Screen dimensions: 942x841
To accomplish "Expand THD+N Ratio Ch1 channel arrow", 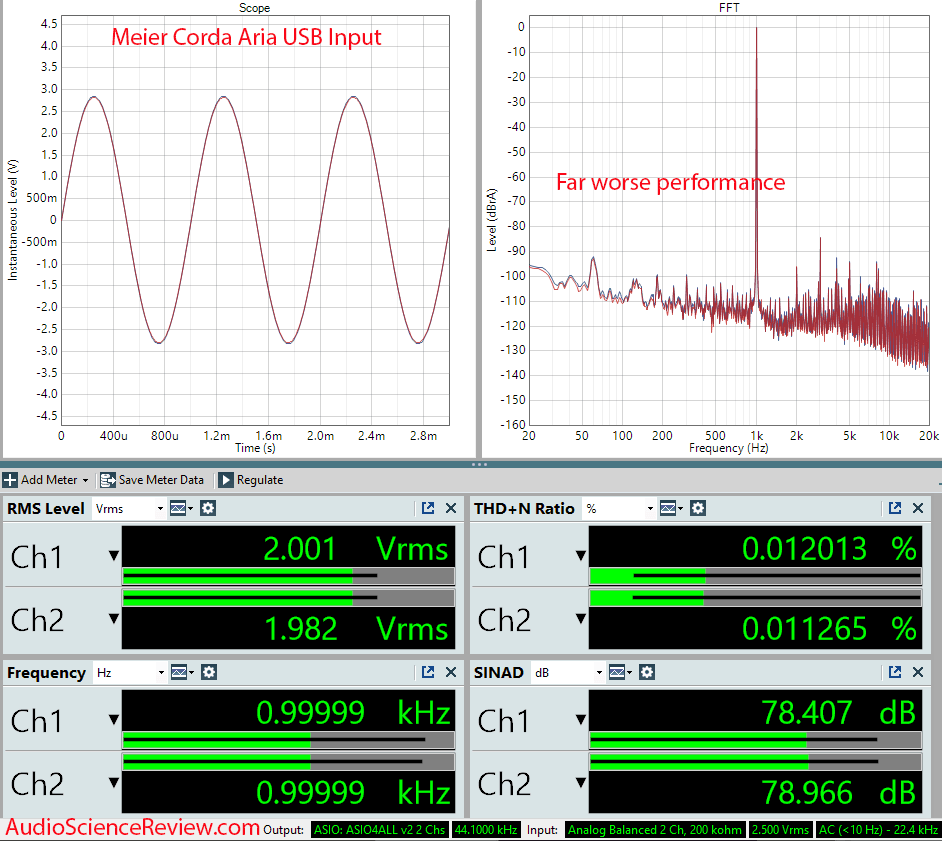I will (x=580, y=556).
